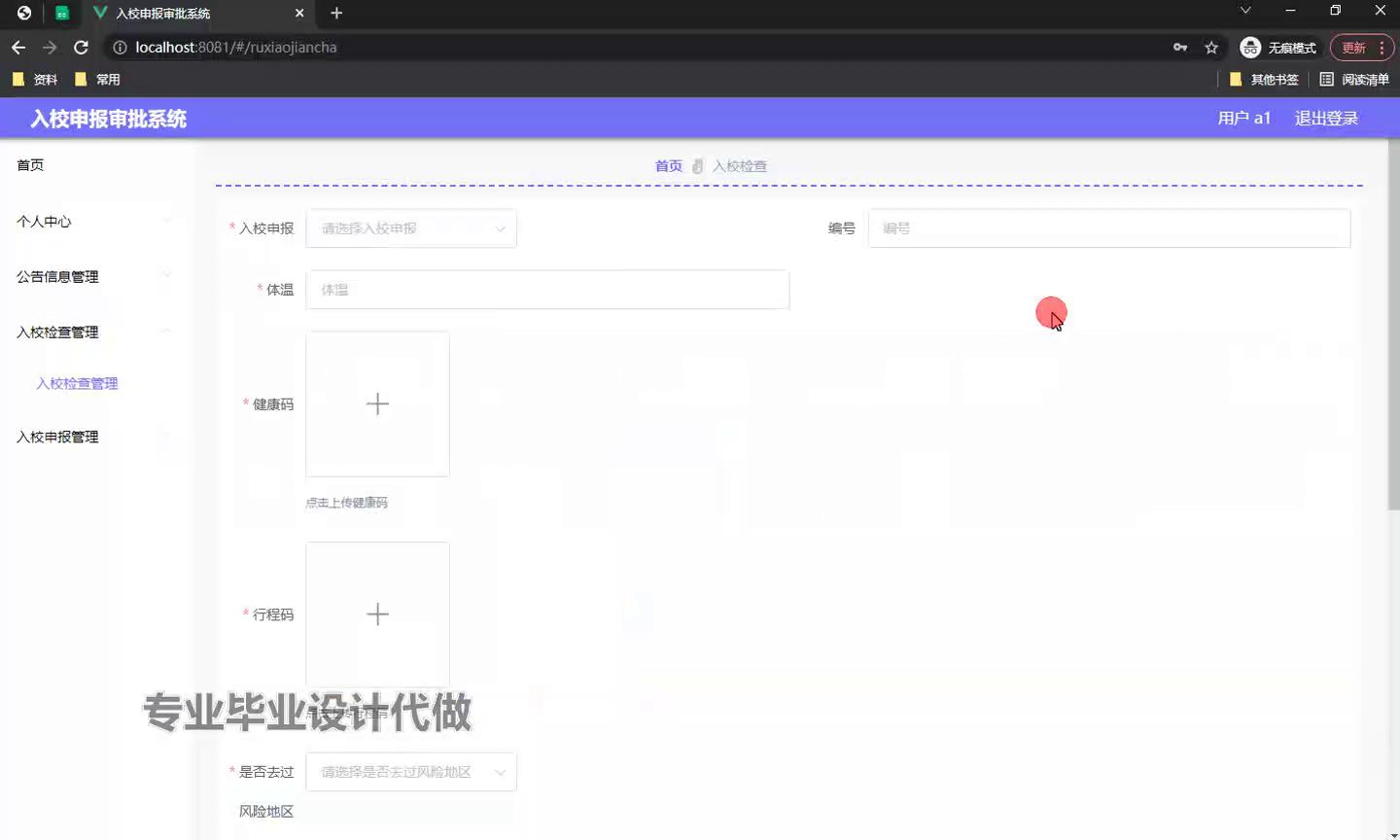Click the browser back arrow
This screenshot has height=840, width=1400.
click(18, 48)
